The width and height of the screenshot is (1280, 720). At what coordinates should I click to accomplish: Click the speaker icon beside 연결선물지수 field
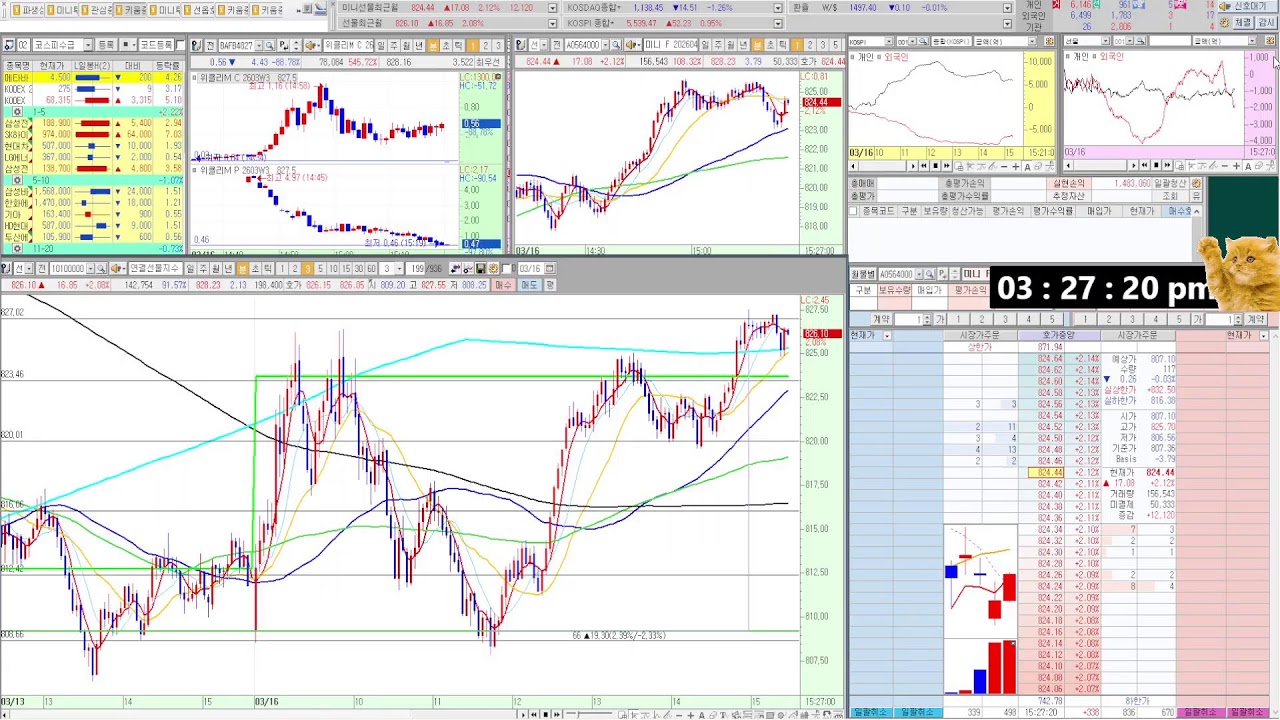click(x=118, y=269)
